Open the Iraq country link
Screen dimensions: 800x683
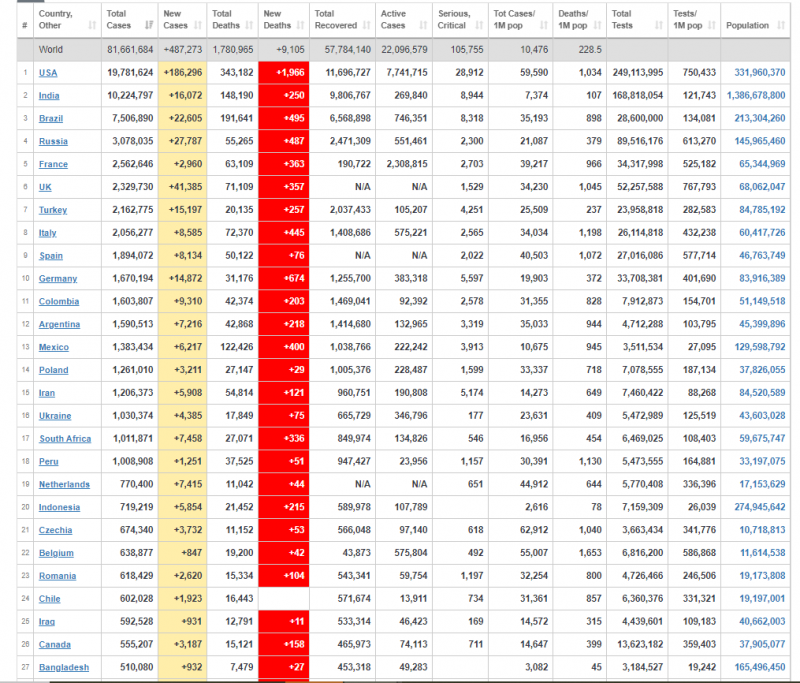point(47,622)
